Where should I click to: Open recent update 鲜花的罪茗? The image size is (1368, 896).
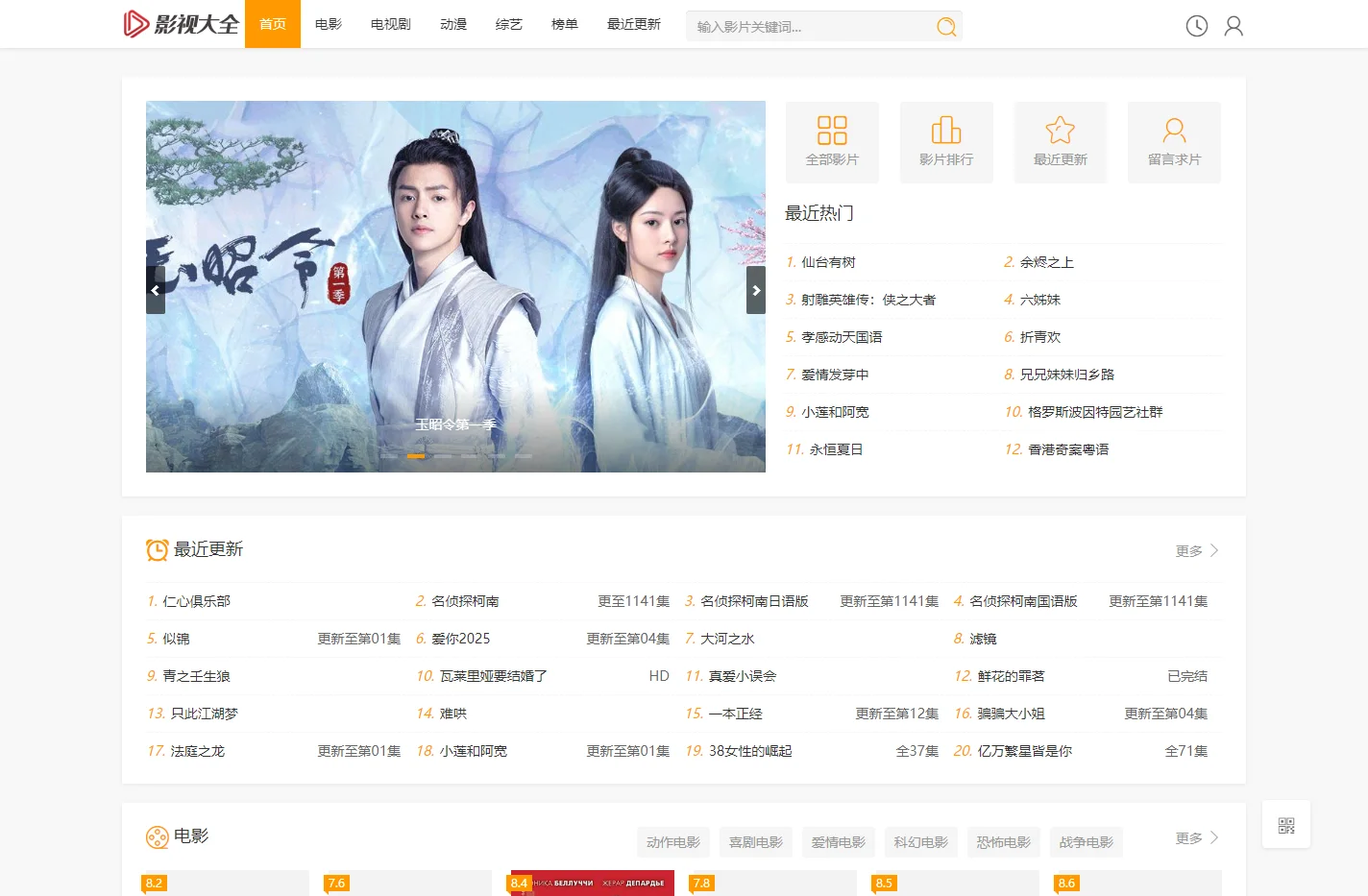pos(1012,676)
